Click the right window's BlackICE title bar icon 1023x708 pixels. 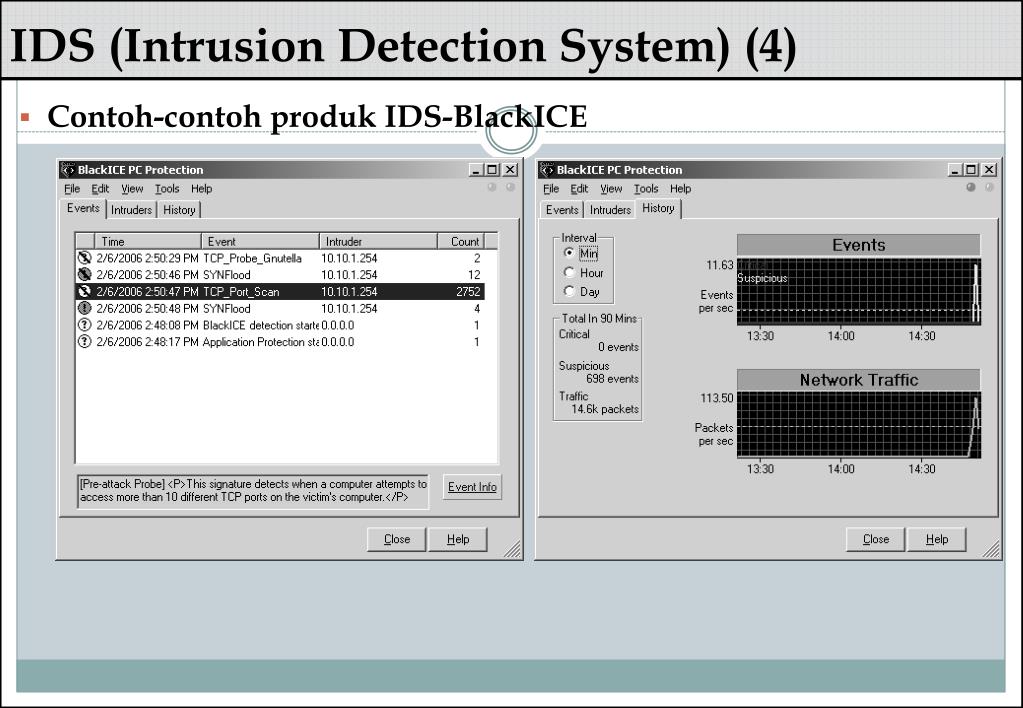coord(546,170)
